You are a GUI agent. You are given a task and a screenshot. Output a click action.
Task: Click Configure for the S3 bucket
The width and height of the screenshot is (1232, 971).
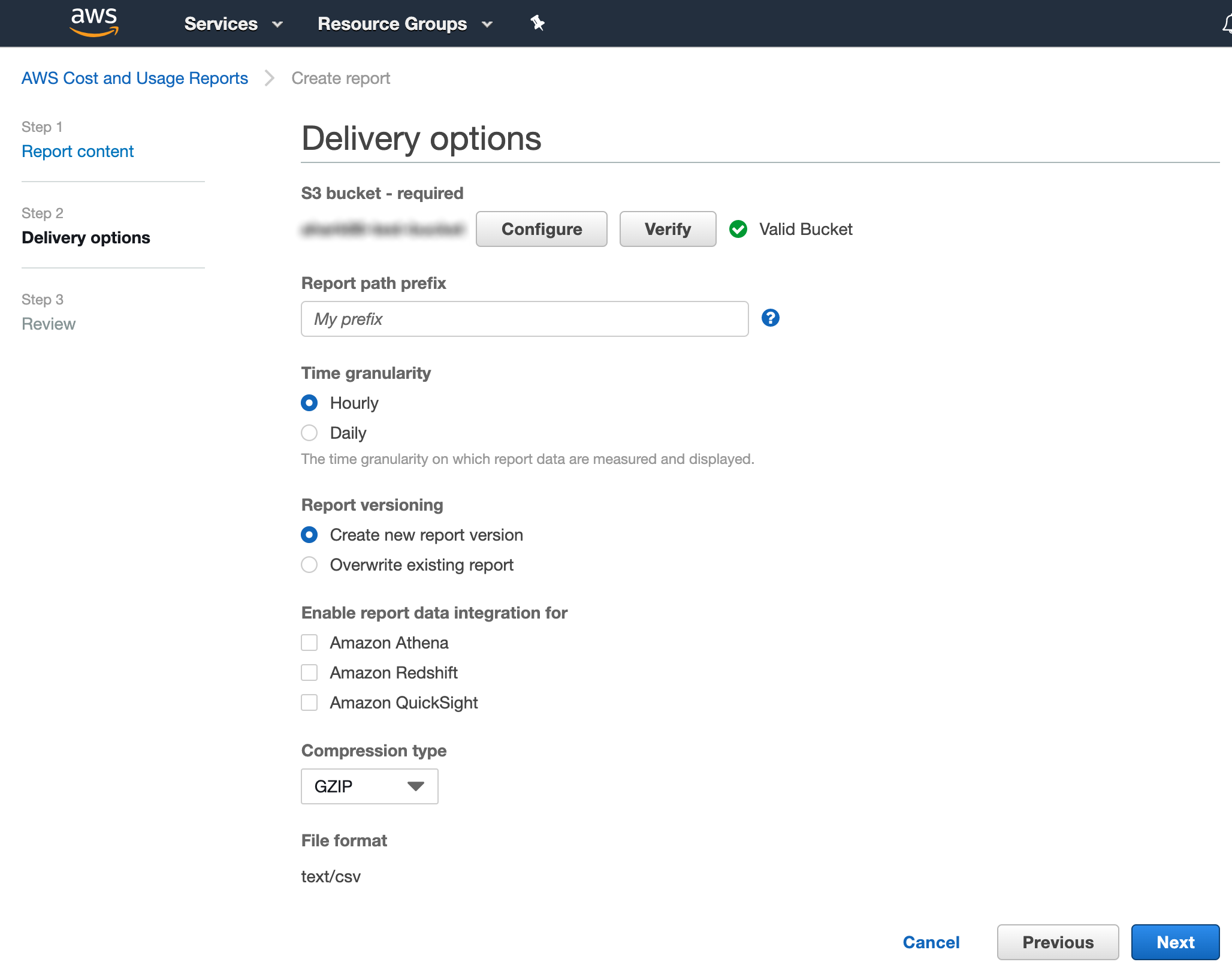(x=541, y=229)
